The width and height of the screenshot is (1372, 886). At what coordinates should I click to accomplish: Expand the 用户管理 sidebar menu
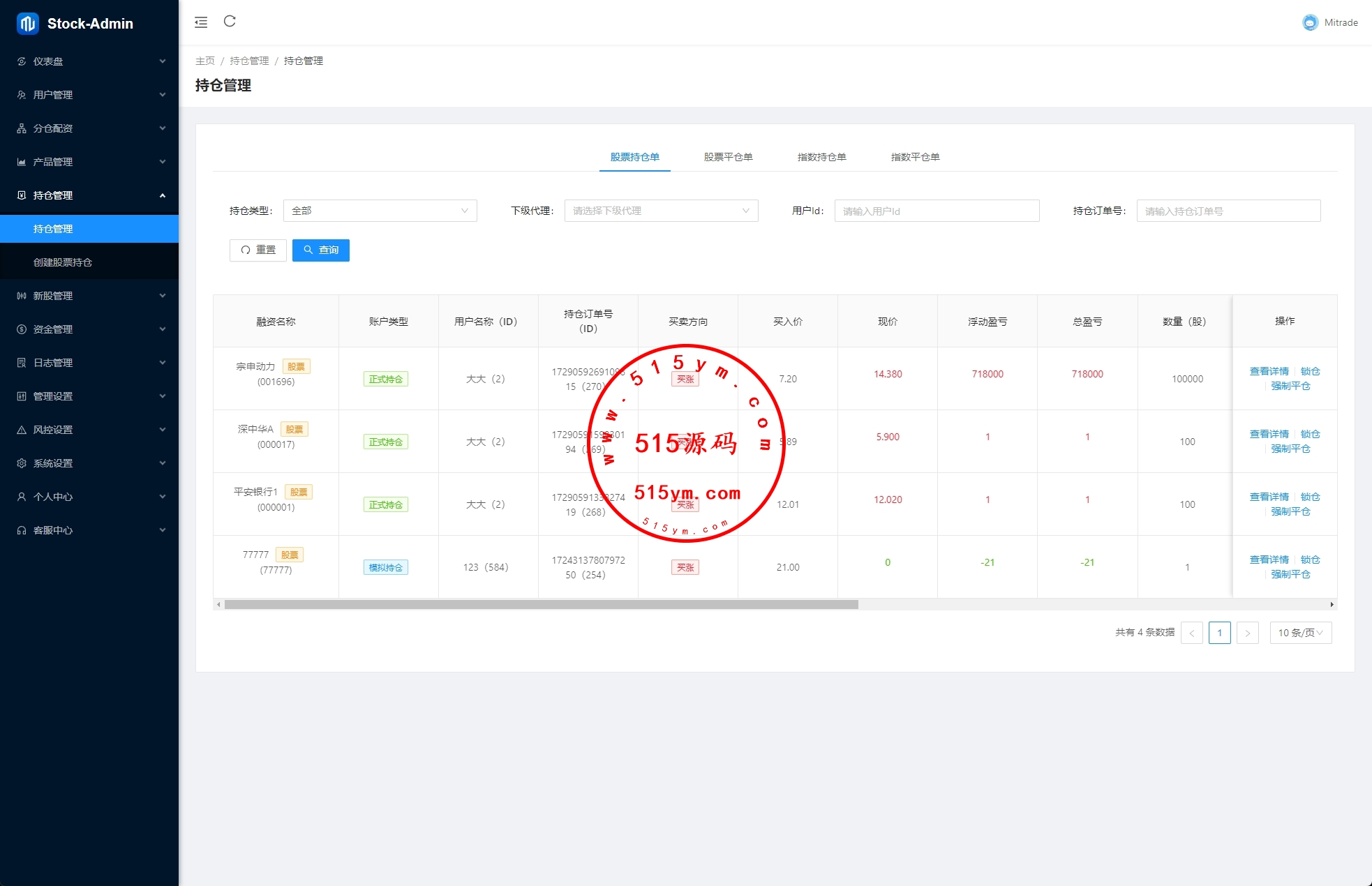[89, 95]
